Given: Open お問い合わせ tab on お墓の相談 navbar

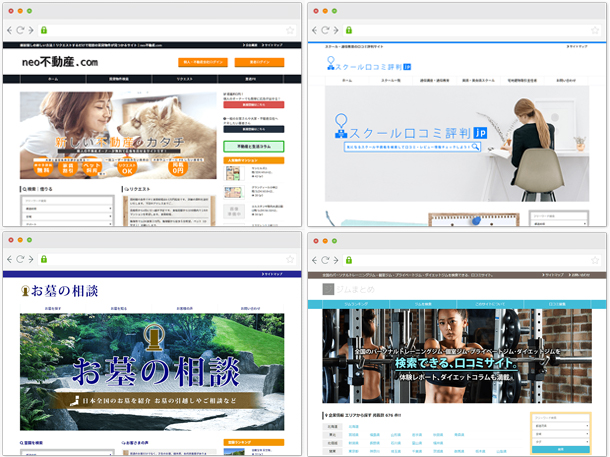Looking at the screenshot, I should point(251,308).
